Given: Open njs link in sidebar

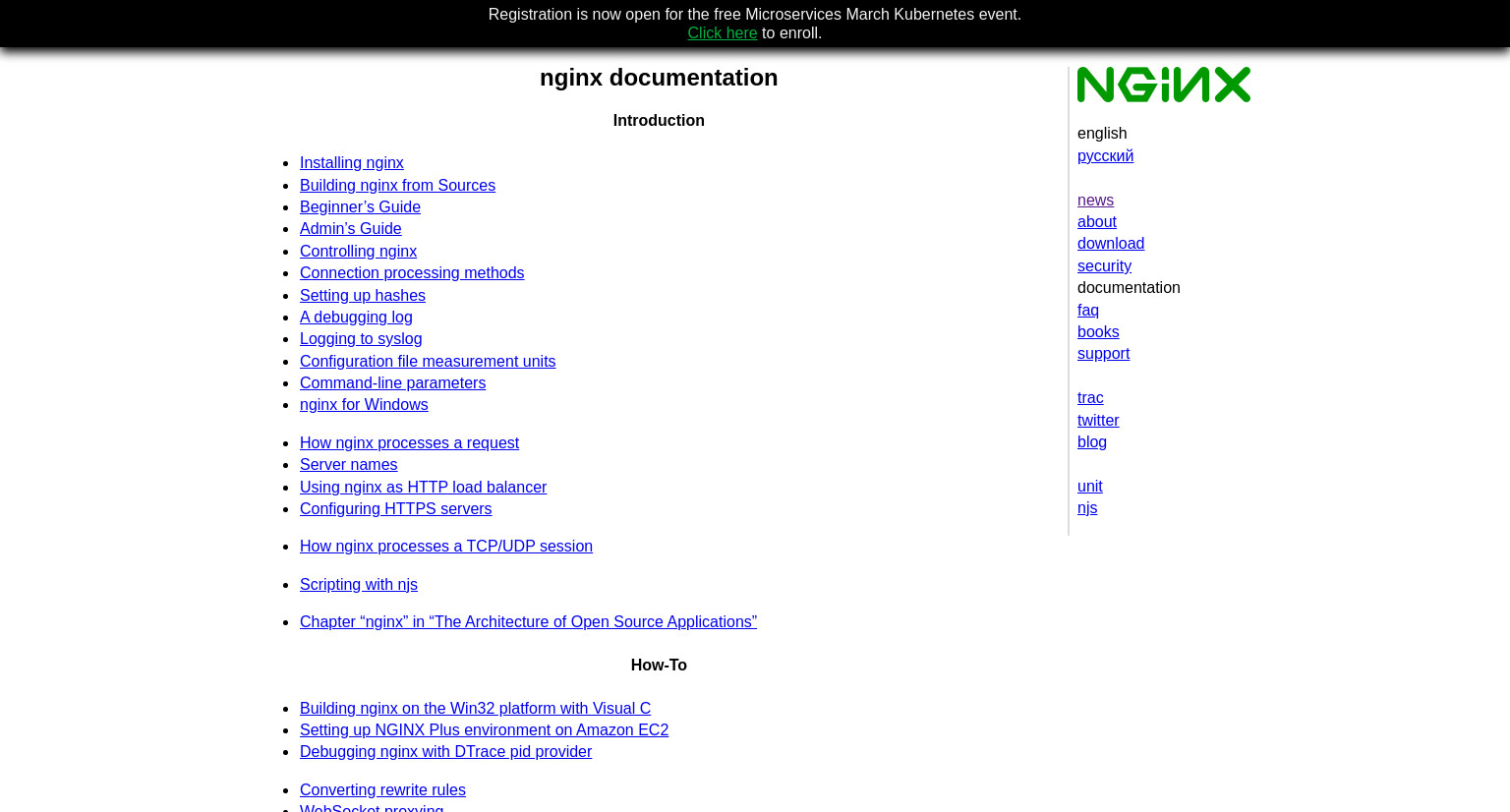Looking at the screenshot, I should [1087, 508].
